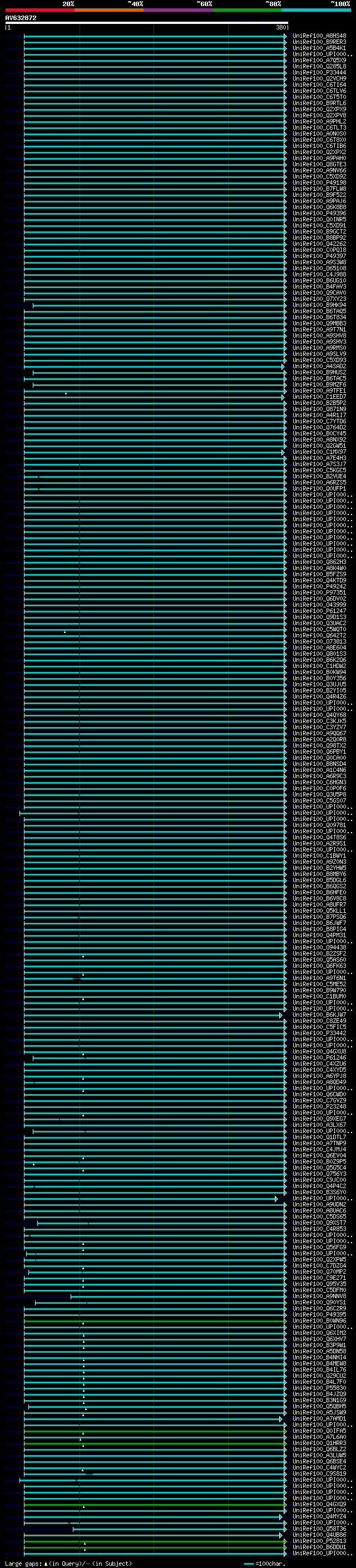Click the label UniRef100_C6TI64

319,85
